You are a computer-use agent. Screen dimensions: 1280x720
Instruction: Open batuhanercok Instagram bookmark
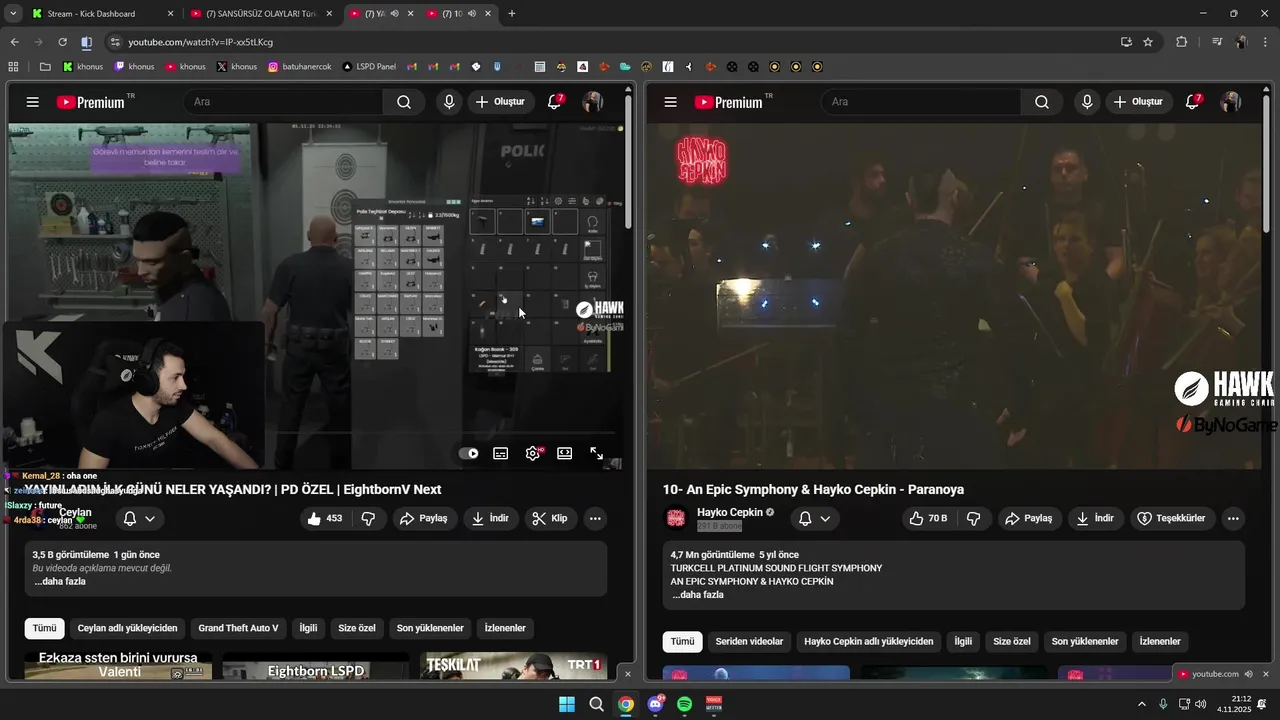[x=299, y=67]
